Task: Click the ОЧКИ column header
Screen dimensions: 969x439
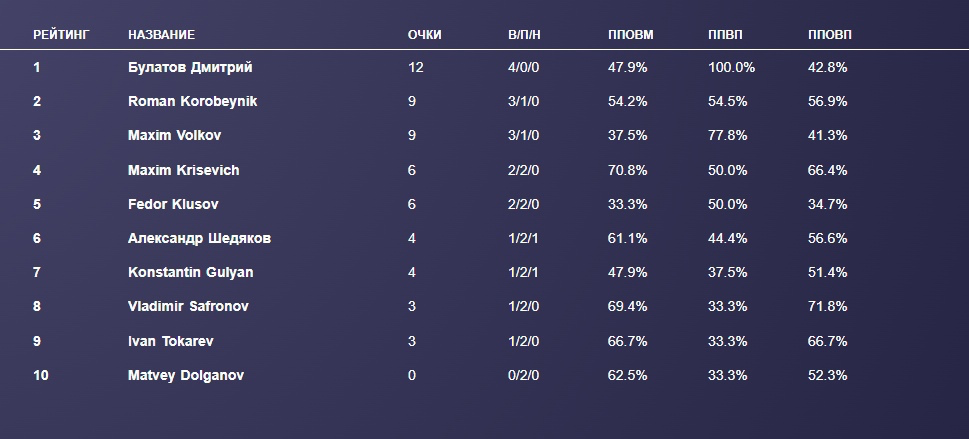Action: click(424, 35)
